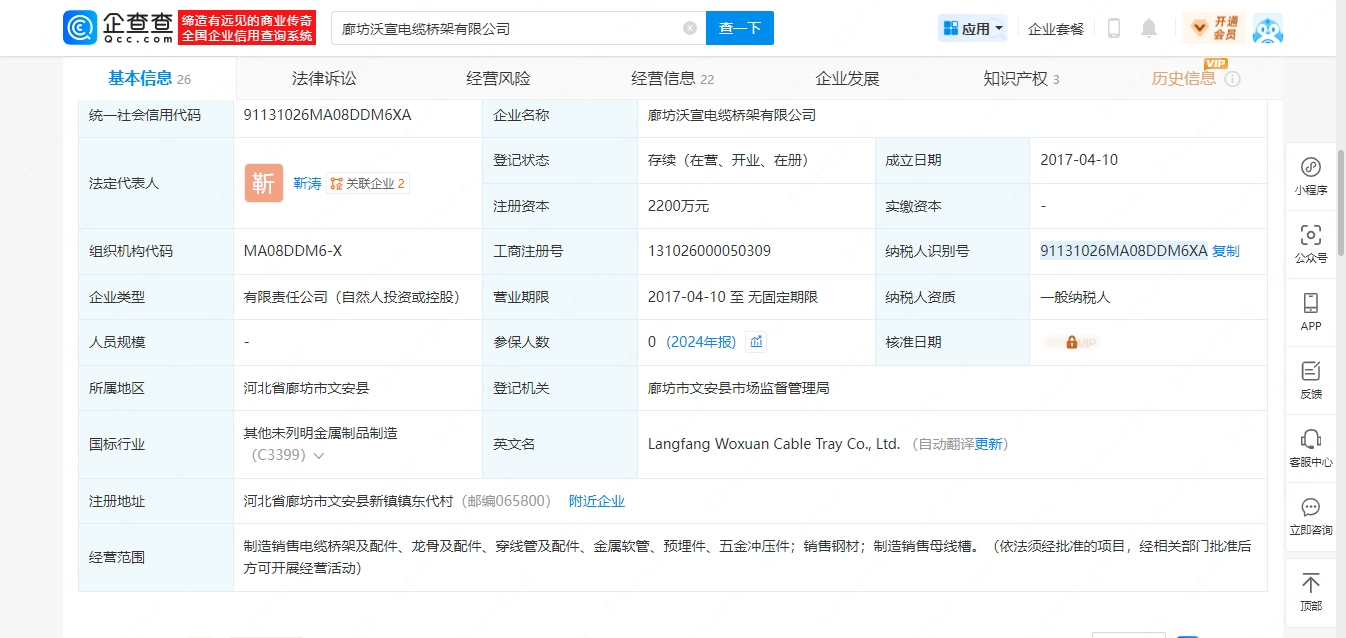Click legal representative avatar 靳
Image resolution: width=1346 pixels, height=638 pixels.
coord(264,183)
